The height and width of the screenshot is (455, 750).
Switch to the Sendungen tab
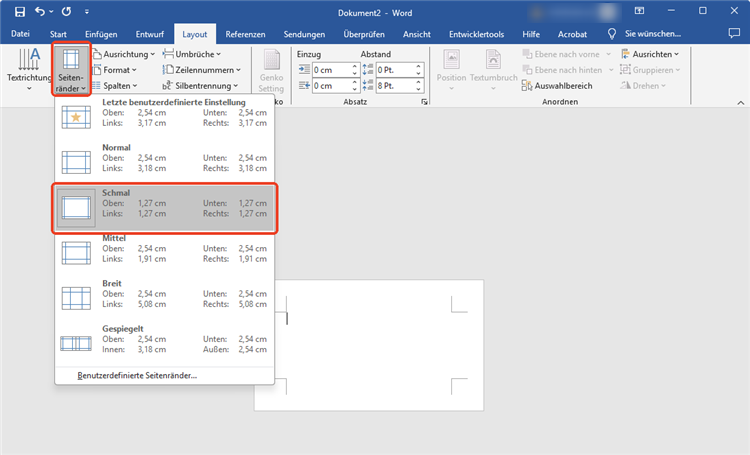(x=304, y=34)
